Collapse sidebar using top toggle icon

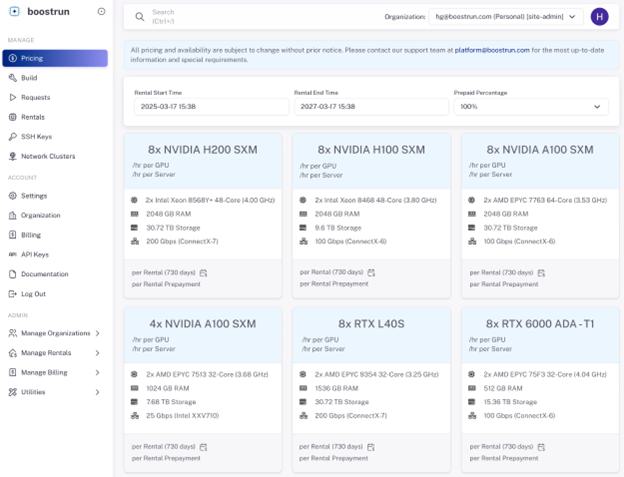pos(101,12)
